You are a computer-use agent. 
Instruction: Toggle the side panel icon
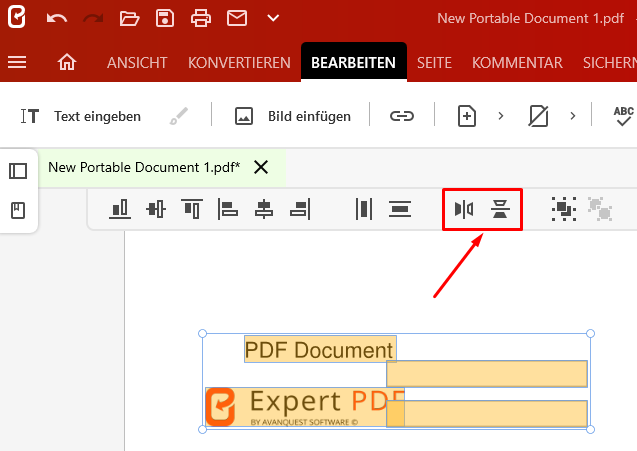18,171
